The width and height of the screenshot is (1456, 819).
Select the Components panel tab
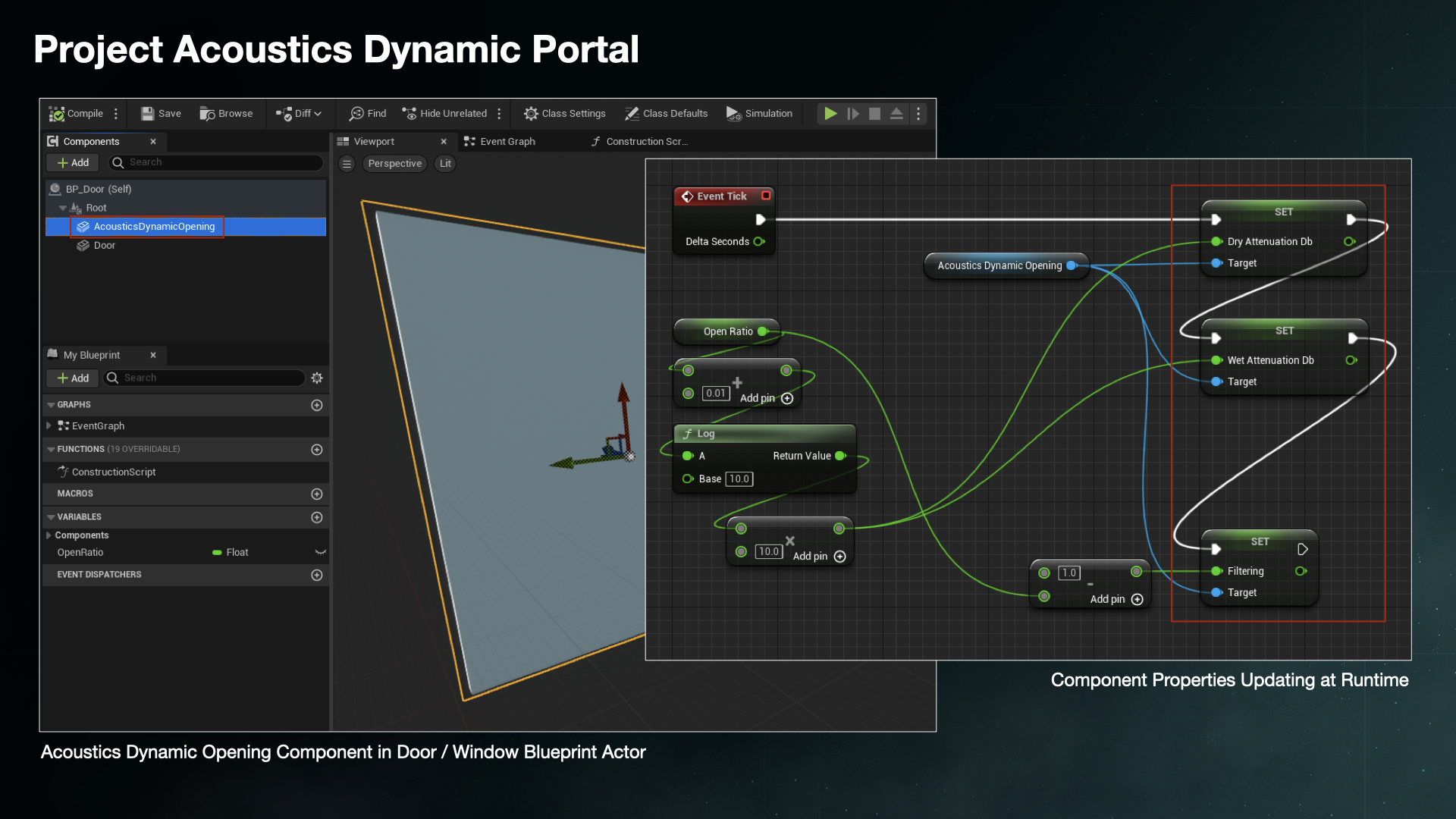click(x=91, y=142)
